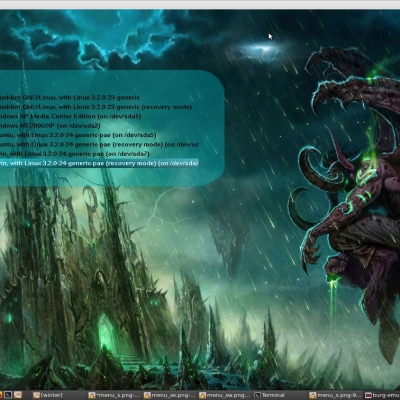Select Linux 3.2.0-23-generic entry without recovery mode
This screenshot has height=400, width=400.
70,98
